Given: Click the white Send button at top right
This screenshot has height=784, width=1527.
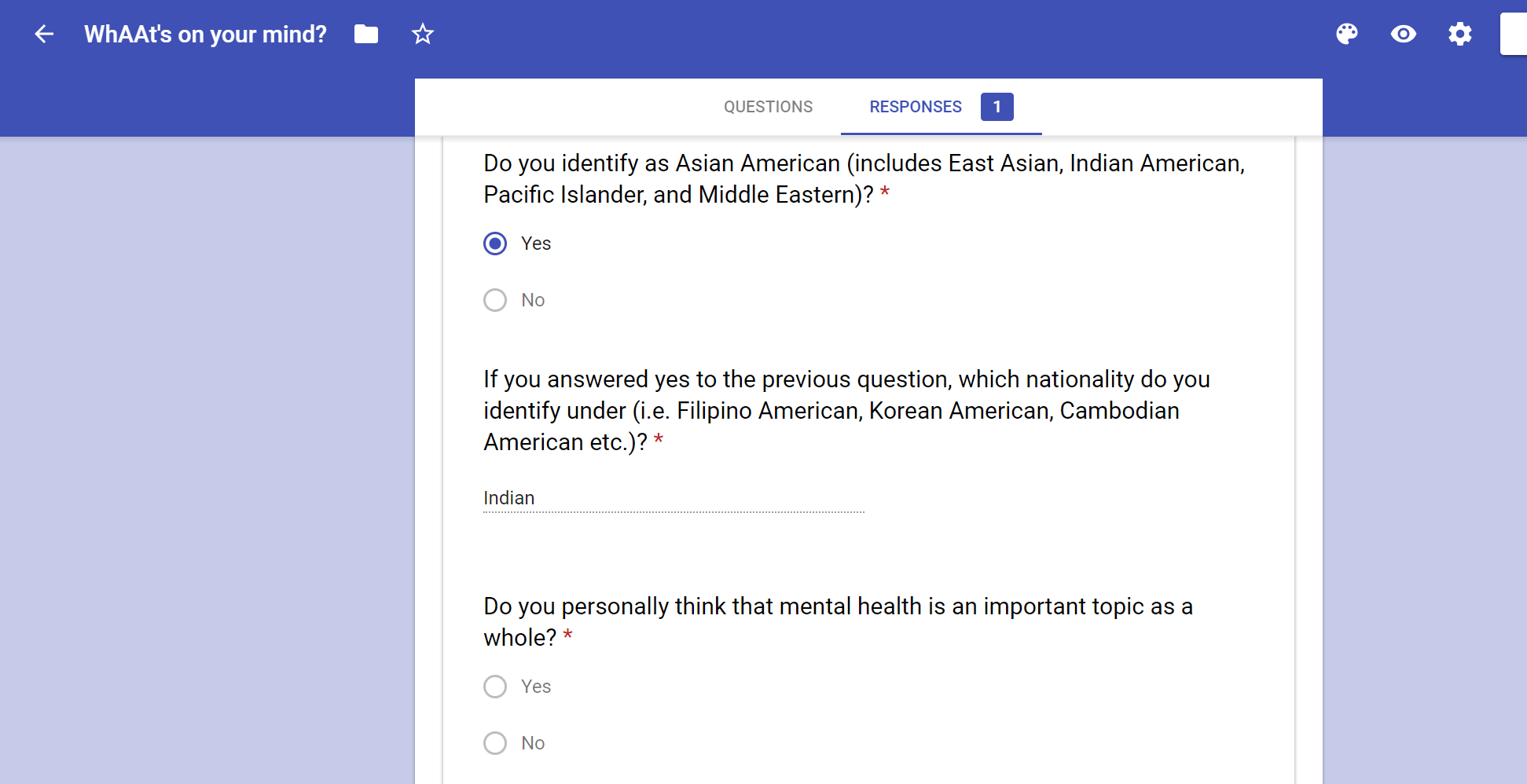Looking at the screenshot, I should pyautogui.click(x=1514, y=34).
